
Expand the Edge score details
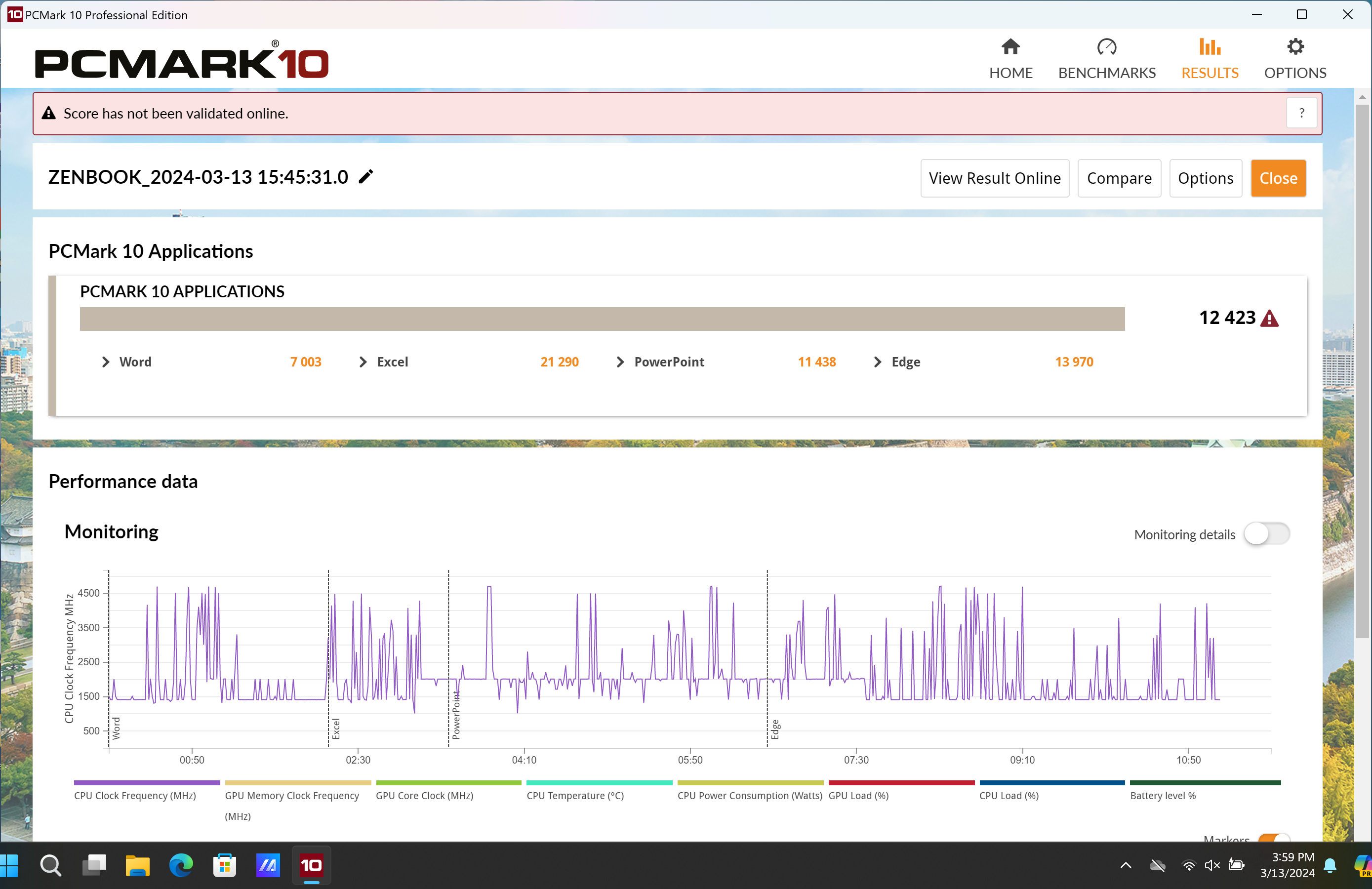coord(878,362)
